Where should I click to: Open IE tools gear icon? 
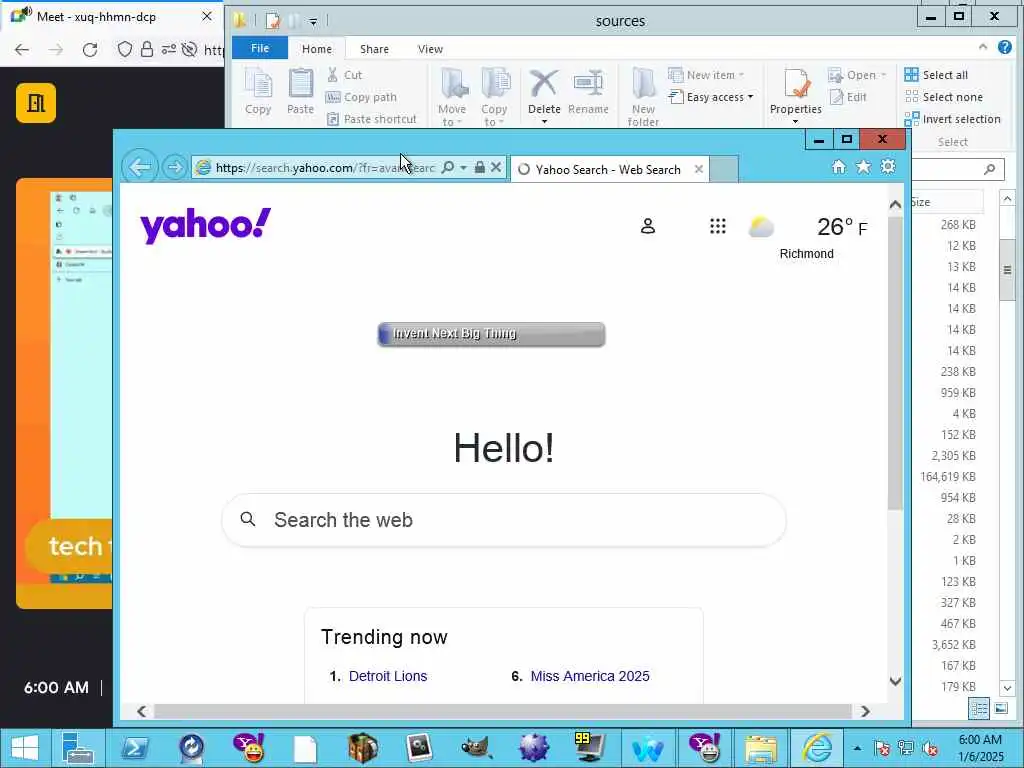point(888,167)
